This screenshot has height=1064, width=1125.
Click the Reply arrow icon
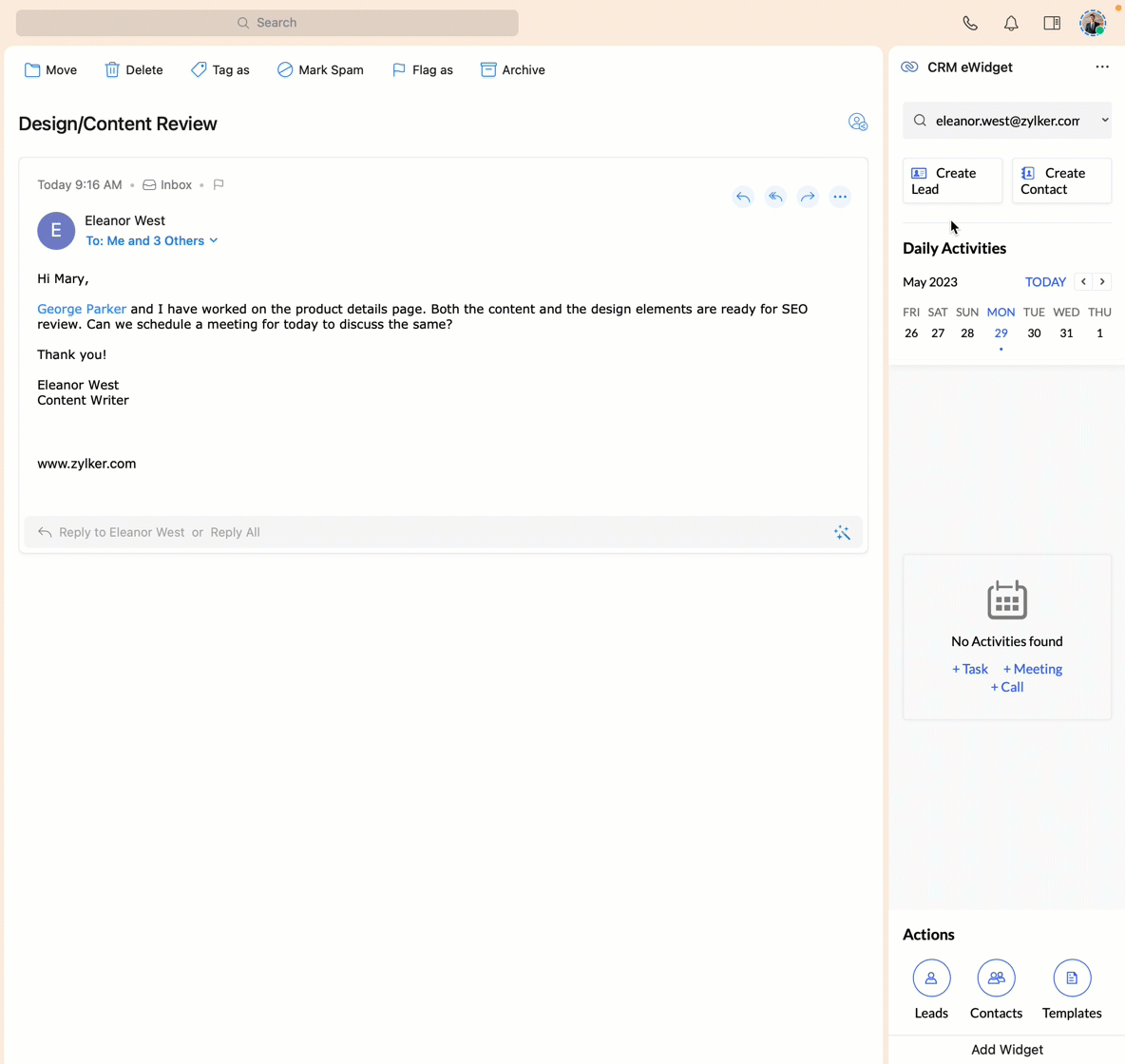[x=743, y=197]
